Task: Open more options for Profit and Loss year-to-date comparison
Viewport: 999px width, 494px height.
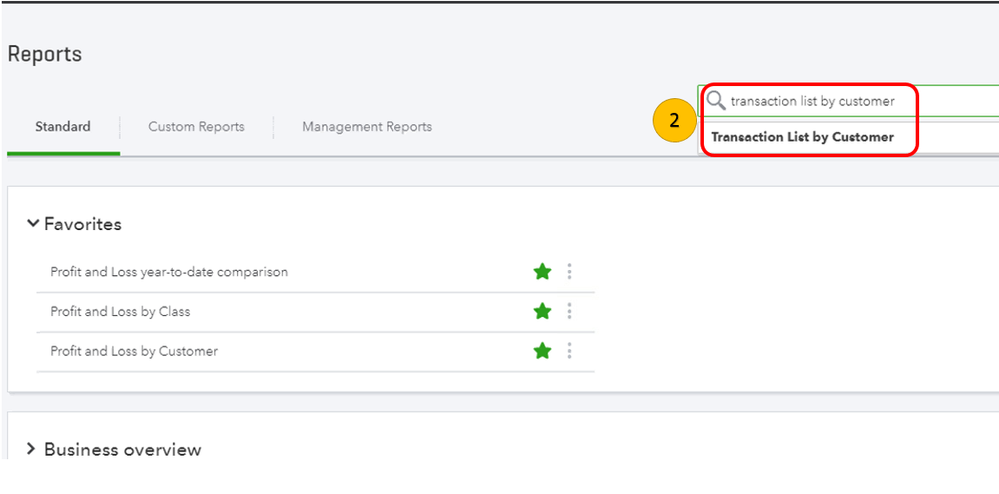Action: [x=569, y=271]
